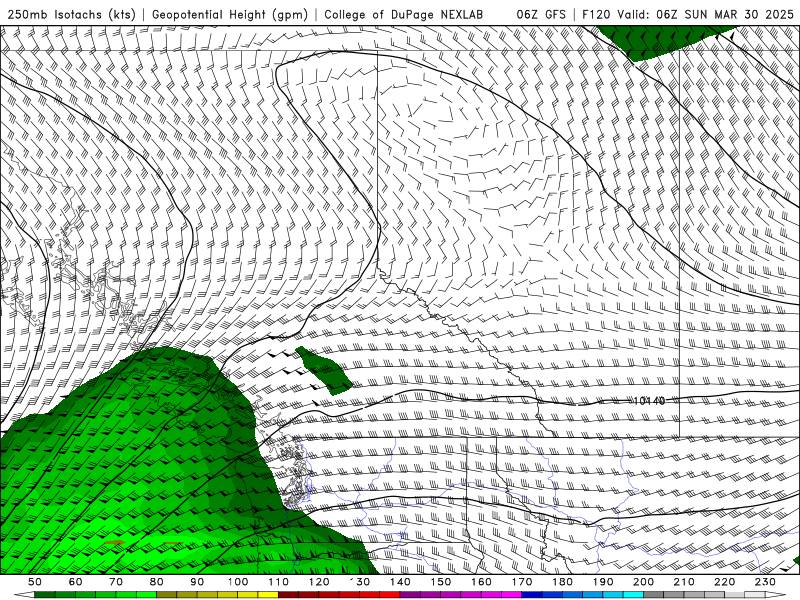
Task: Click the 10140 height contour label
Action: pyautogui.click(x=649, y=401)
